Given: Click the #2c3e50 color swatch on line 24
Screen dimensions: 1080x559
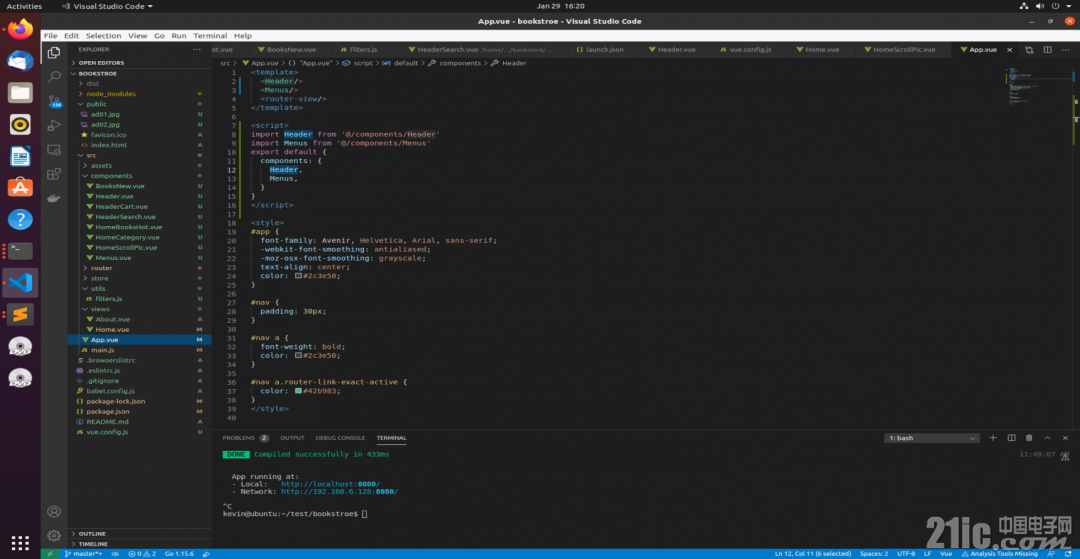Looking at the screenshot, I should point(298,275).
